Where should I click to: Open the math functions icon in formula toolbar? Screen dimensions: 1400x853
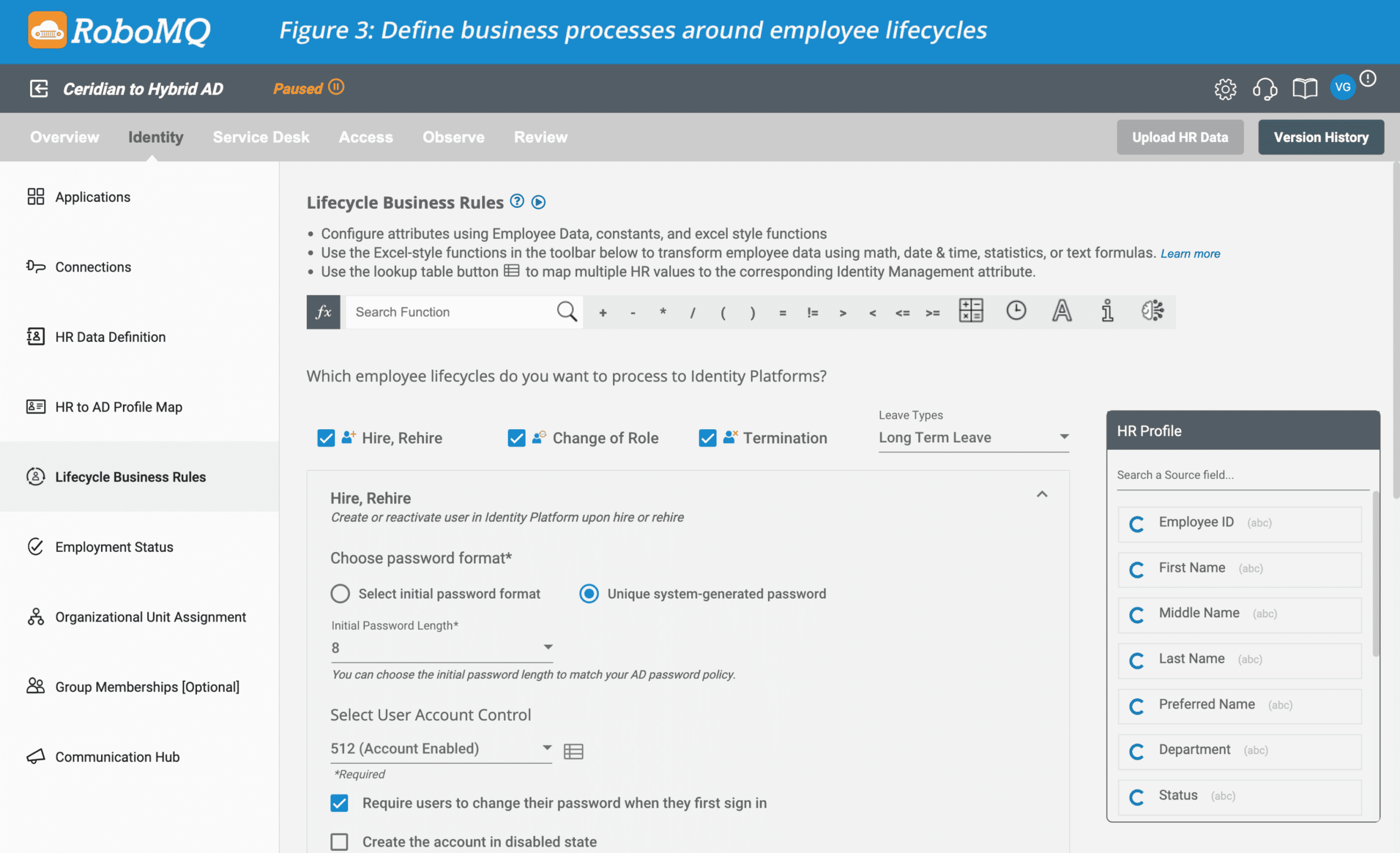972,311
